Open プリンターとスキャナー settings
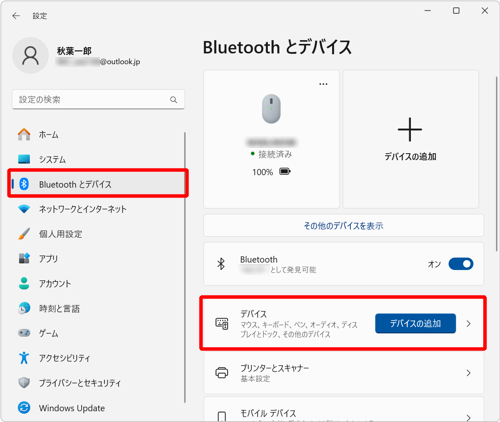 coord(343,373)
